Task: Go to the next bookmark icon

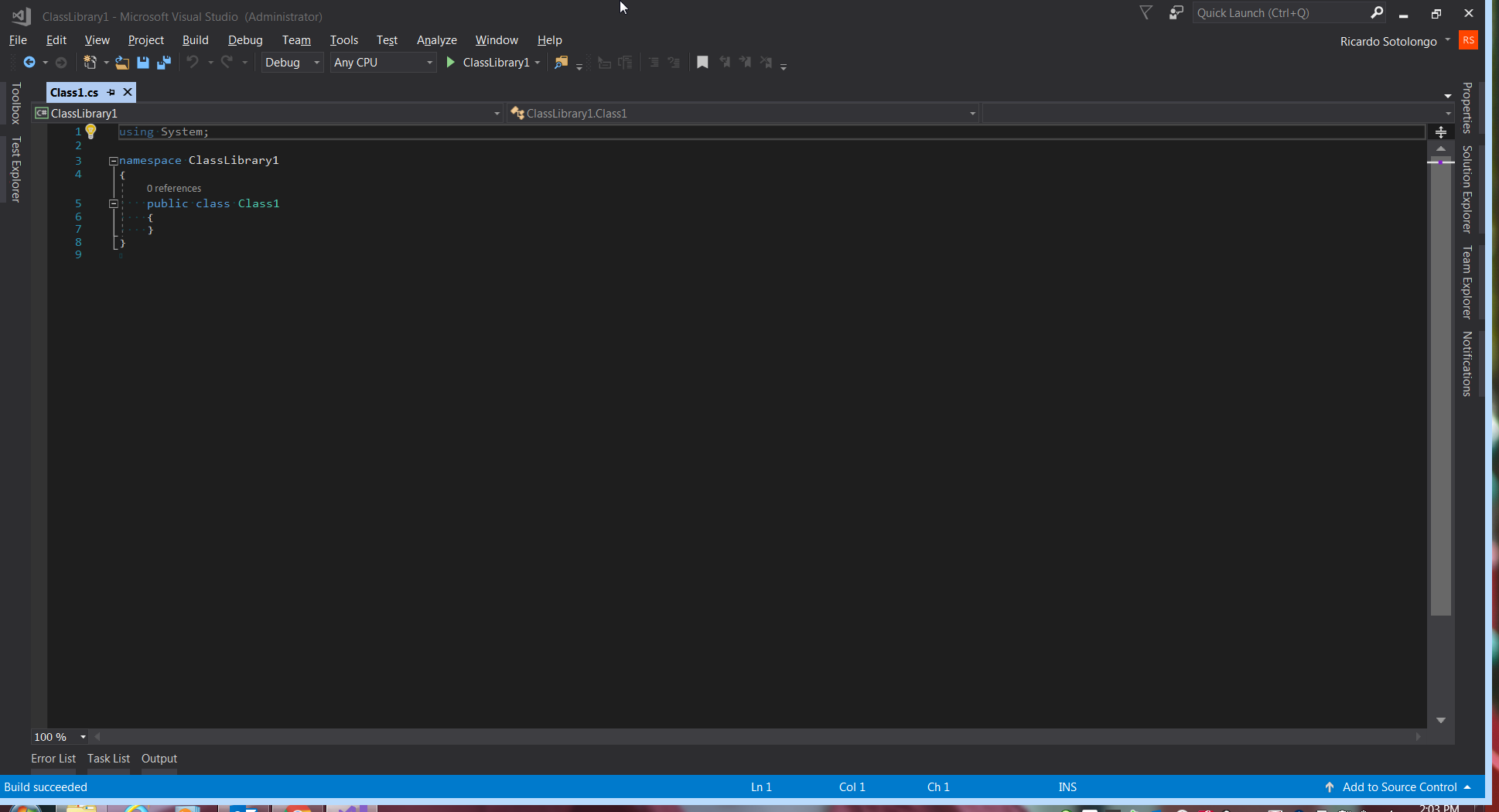Action: coord(745,62)
